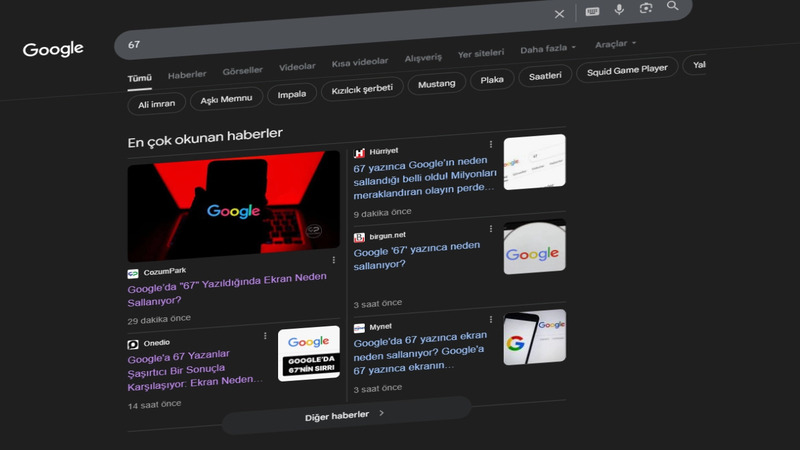This screenshot has width=800, height=450.
Task: Select the Ali imran suggestion chip
Action: point(158,104)
